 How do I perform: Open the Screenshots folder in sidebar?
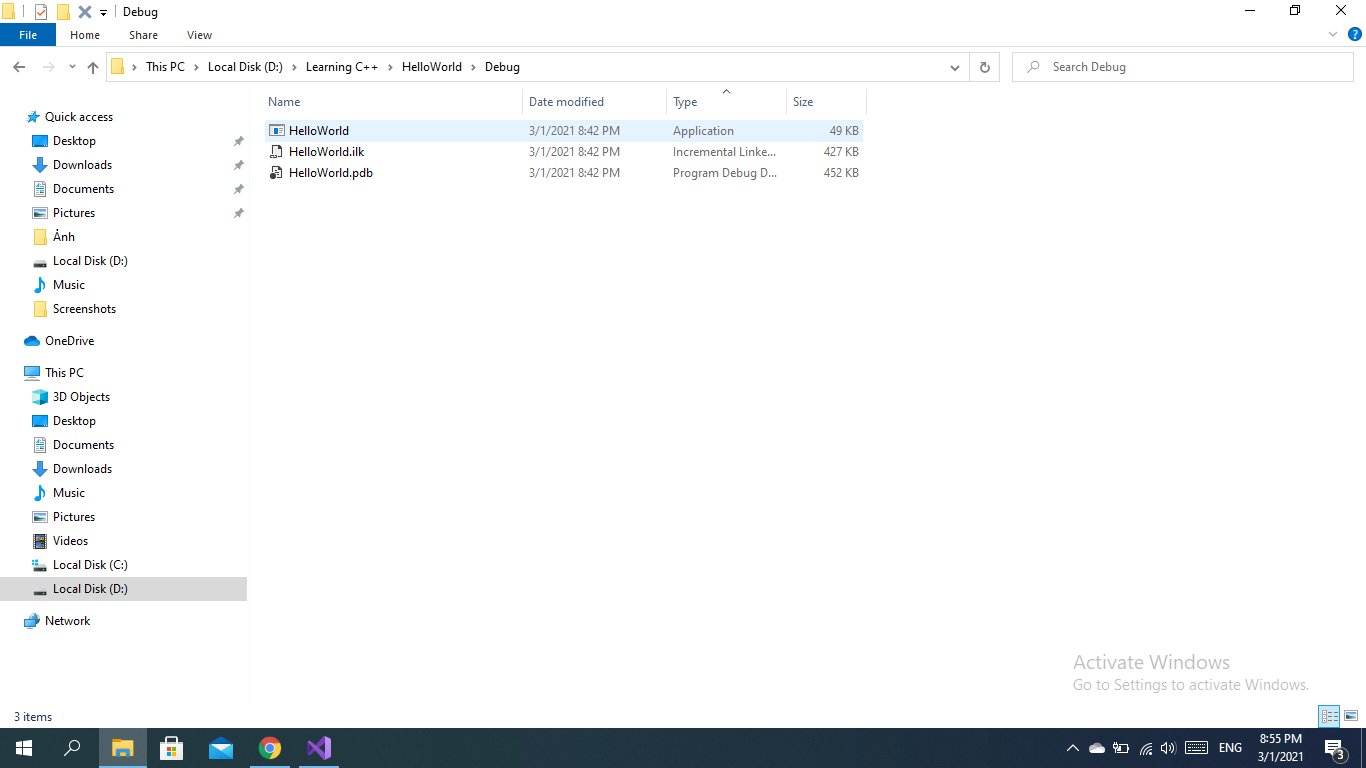click(84, 309)
